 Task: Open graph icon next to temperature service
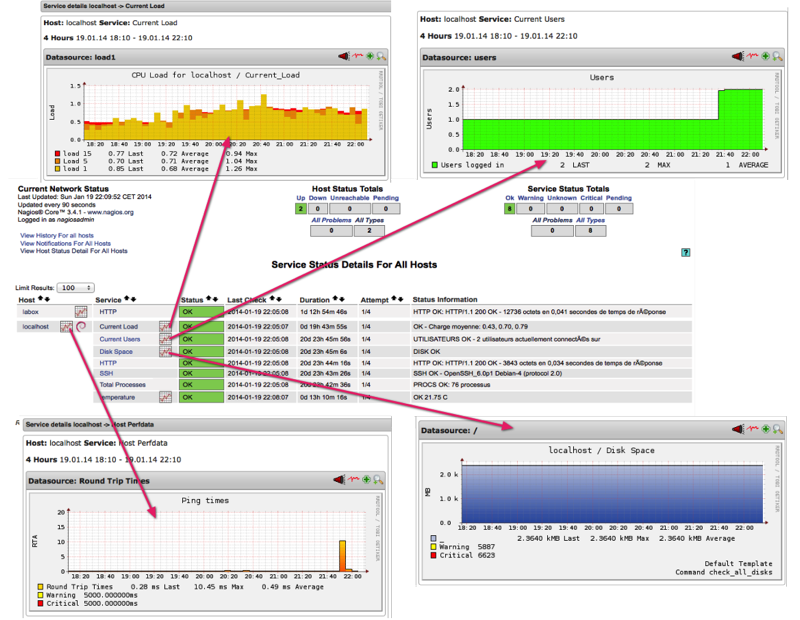[165, 397]
